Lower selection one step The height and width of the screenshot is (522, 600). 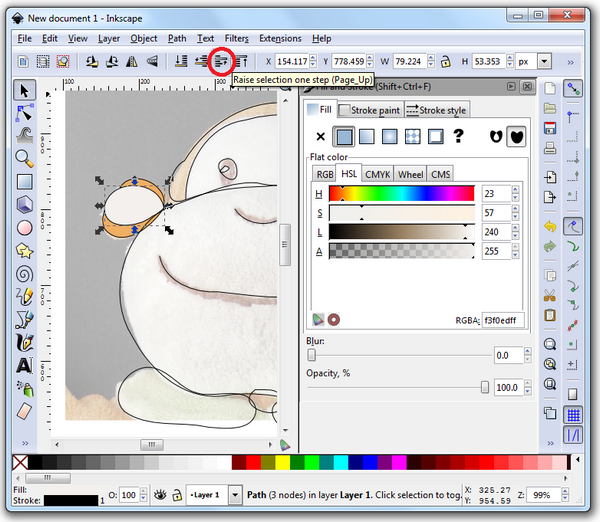201,61
